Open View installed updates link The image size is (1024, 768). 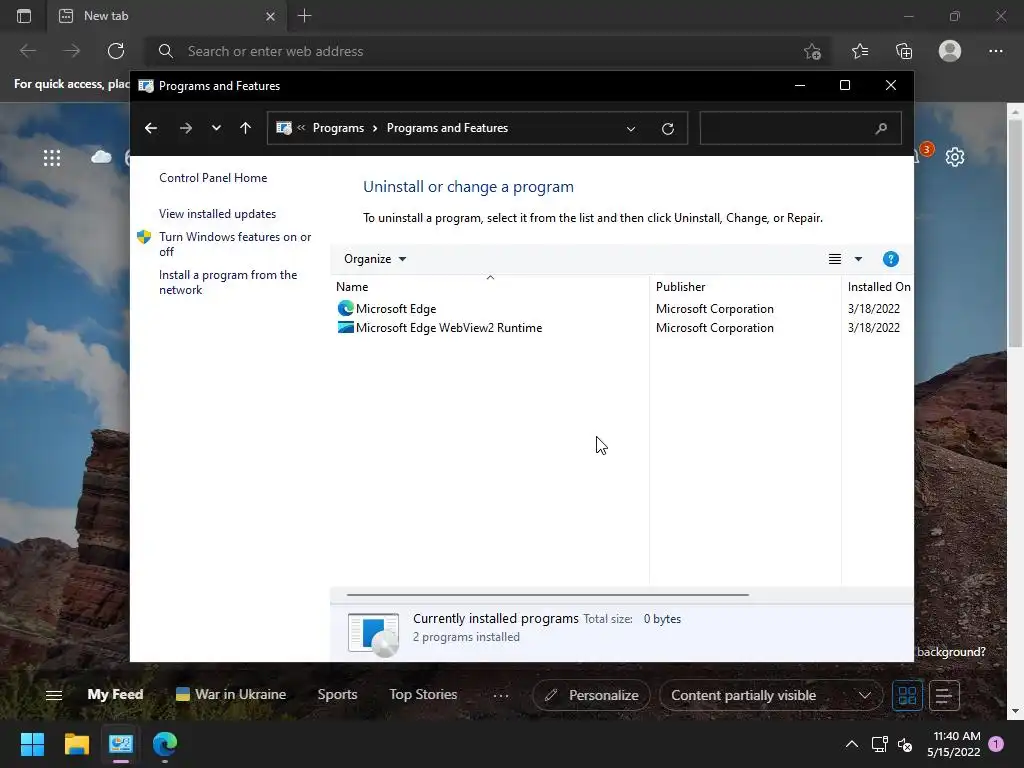(x=217, y=214)
